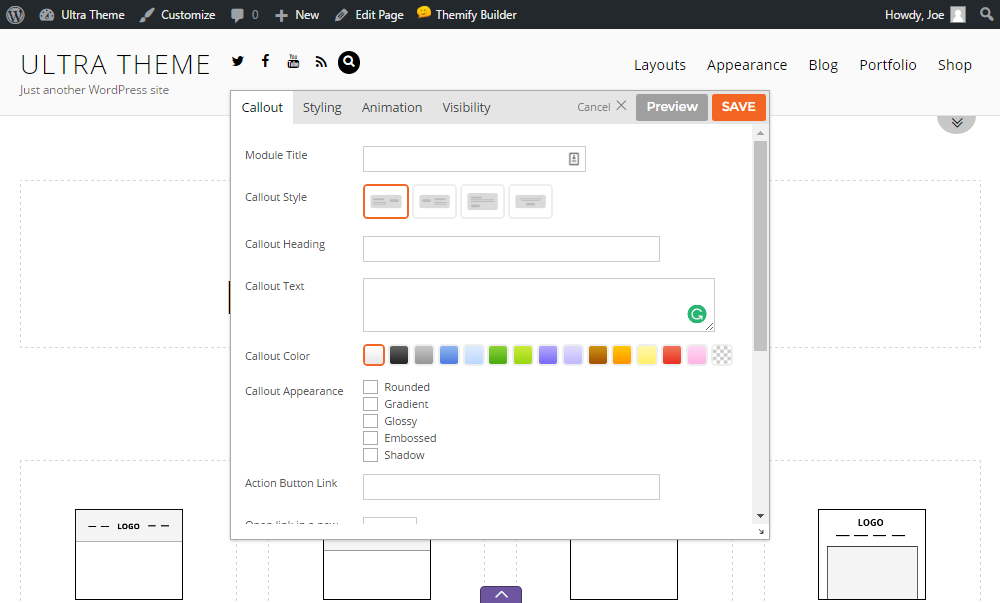
Task: Toggle the Shadow appearance checkbox
Action: click(x=371, y=455)
